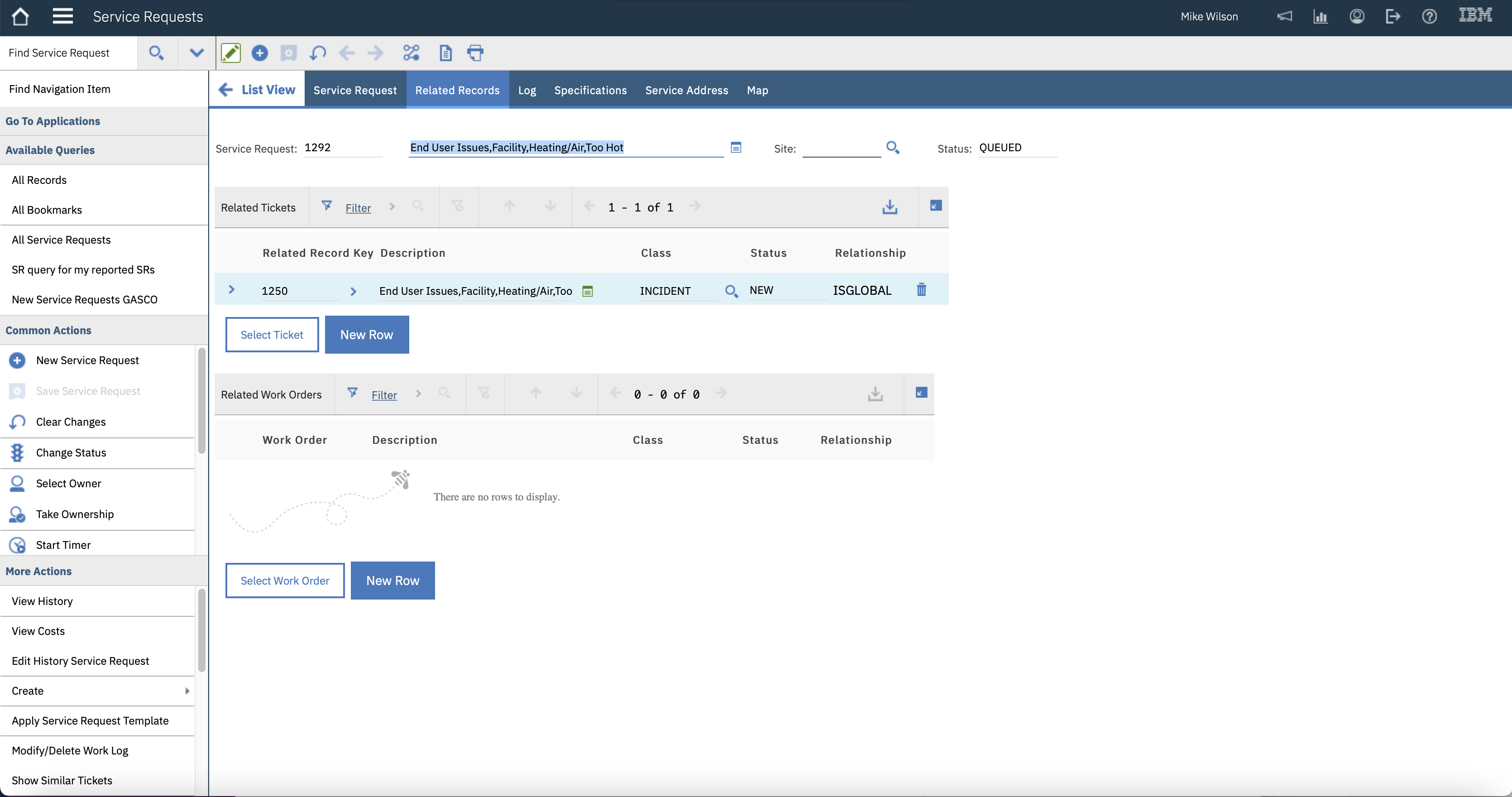
Task: Switch to the Specifications tab
Action: 590,90
